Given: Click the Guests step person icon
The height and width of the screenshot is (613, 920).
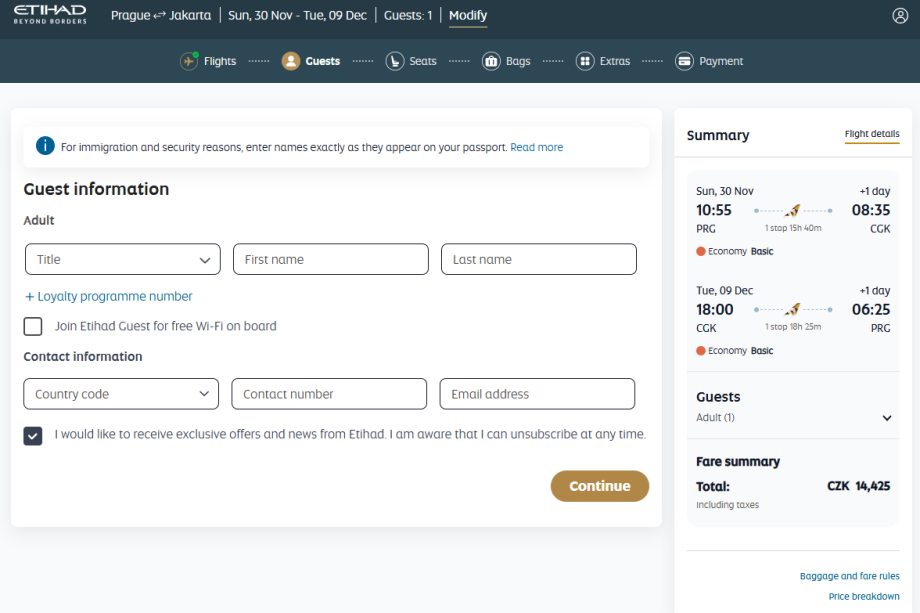Looking at the screenshot, I should [291, 61].
